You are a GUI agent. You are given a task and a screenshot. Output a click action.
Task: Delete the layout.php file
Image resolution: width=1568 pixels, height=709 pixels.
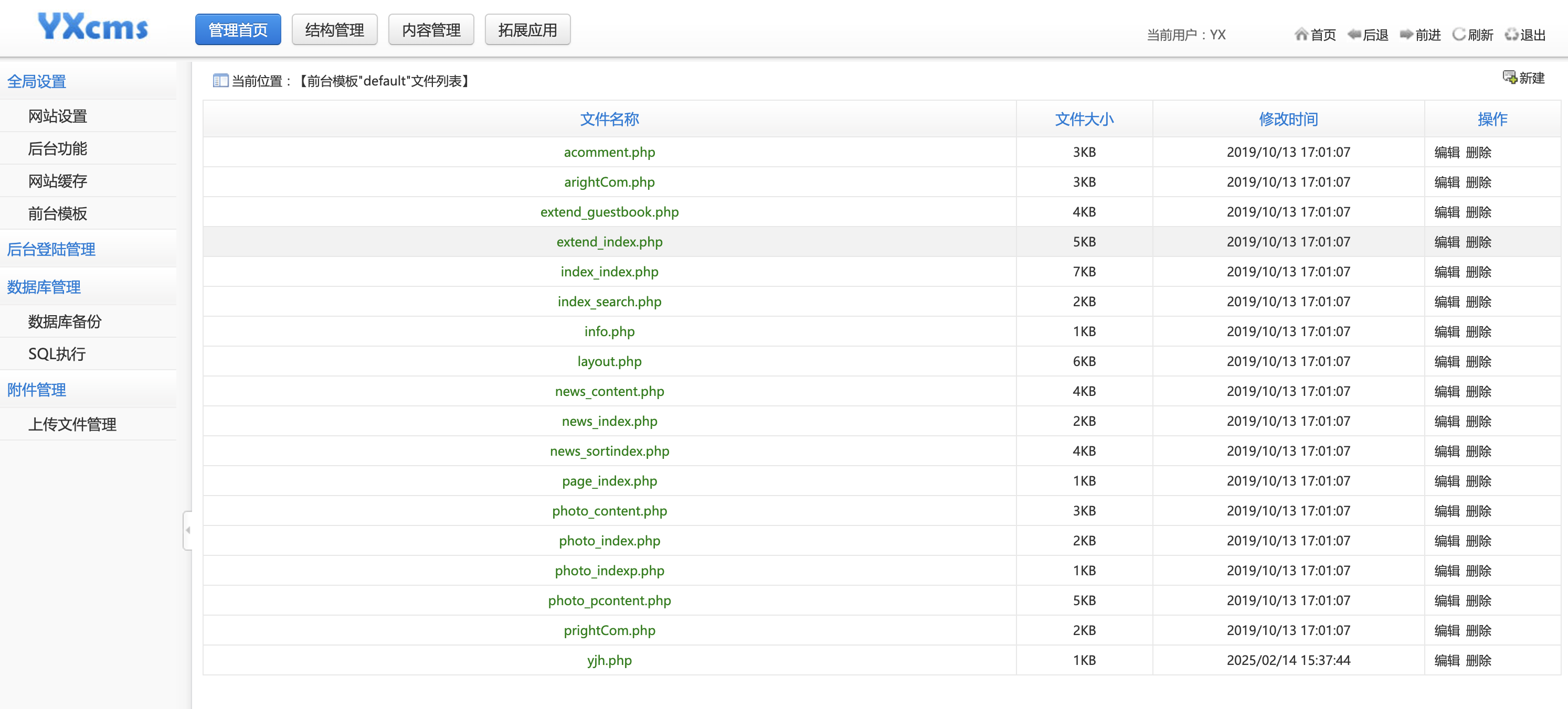point(1478,361)
